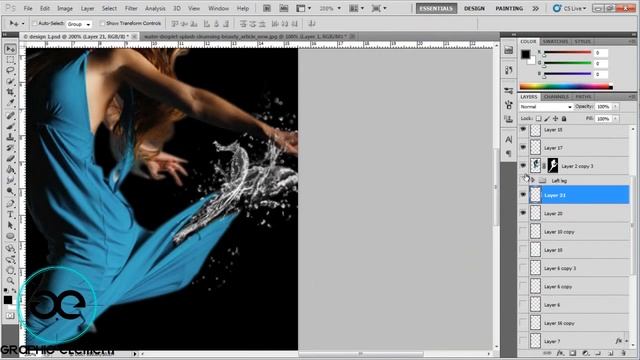The height and width of the screenshot is (360, 640).
Task: Enable the Auto-Select checkbox
Action: tap(35, 24)
